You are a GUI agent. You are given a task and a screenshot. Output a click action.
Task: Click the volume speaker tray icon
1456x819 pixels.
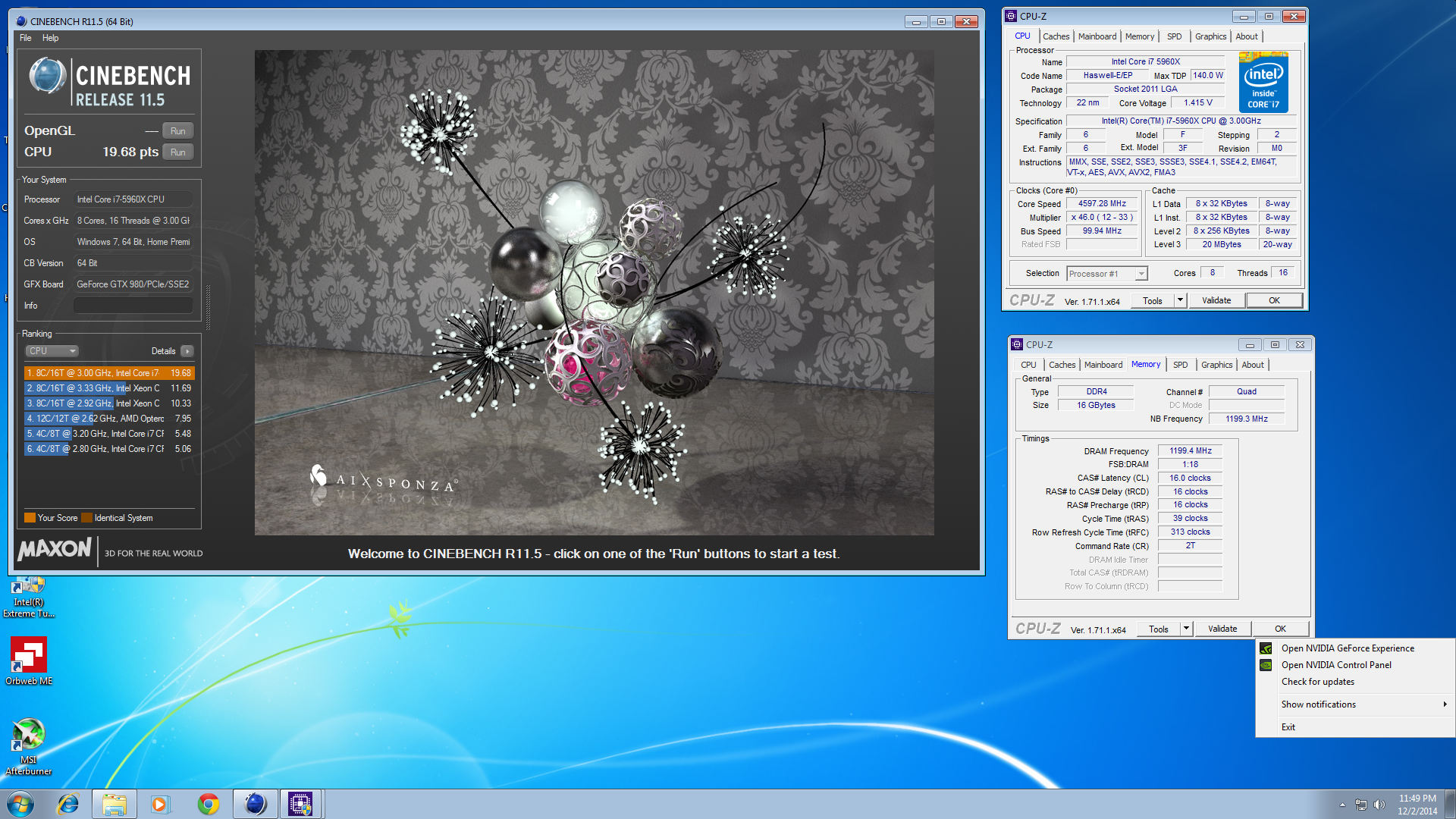pyautogui.click(x=1379, y=805)
